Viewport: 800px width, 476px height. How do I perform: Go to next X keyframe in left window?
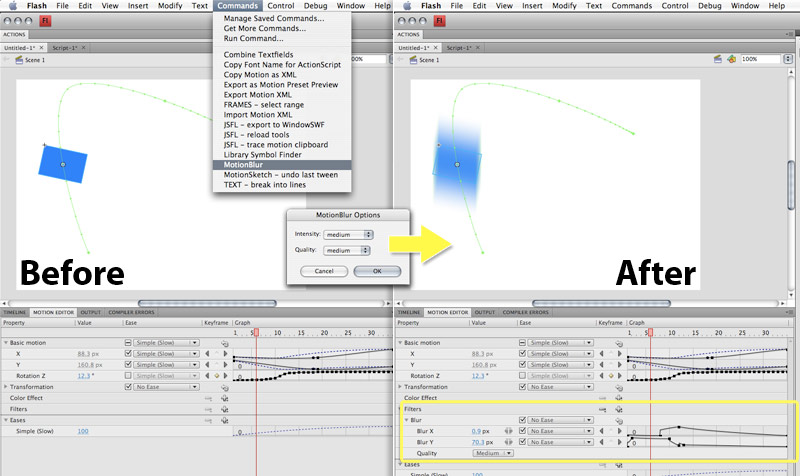point(226,354)
